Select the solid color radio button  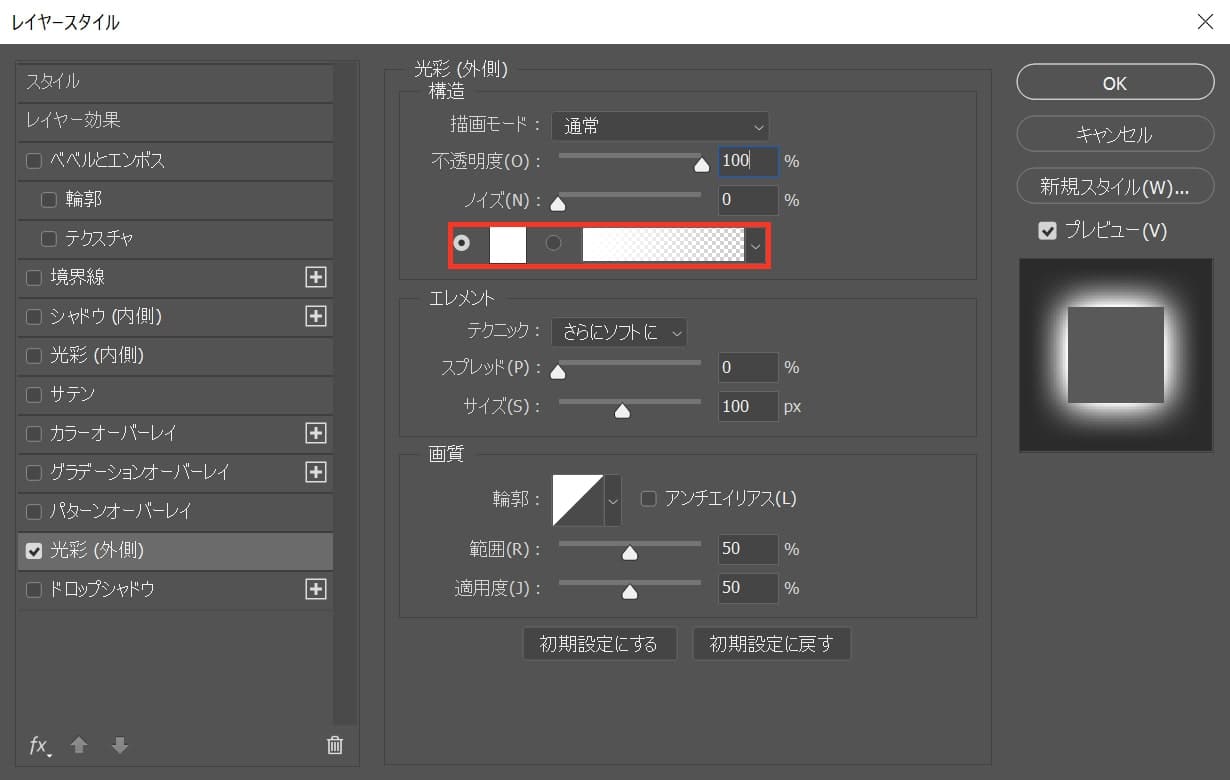click(x=461, y=243)
